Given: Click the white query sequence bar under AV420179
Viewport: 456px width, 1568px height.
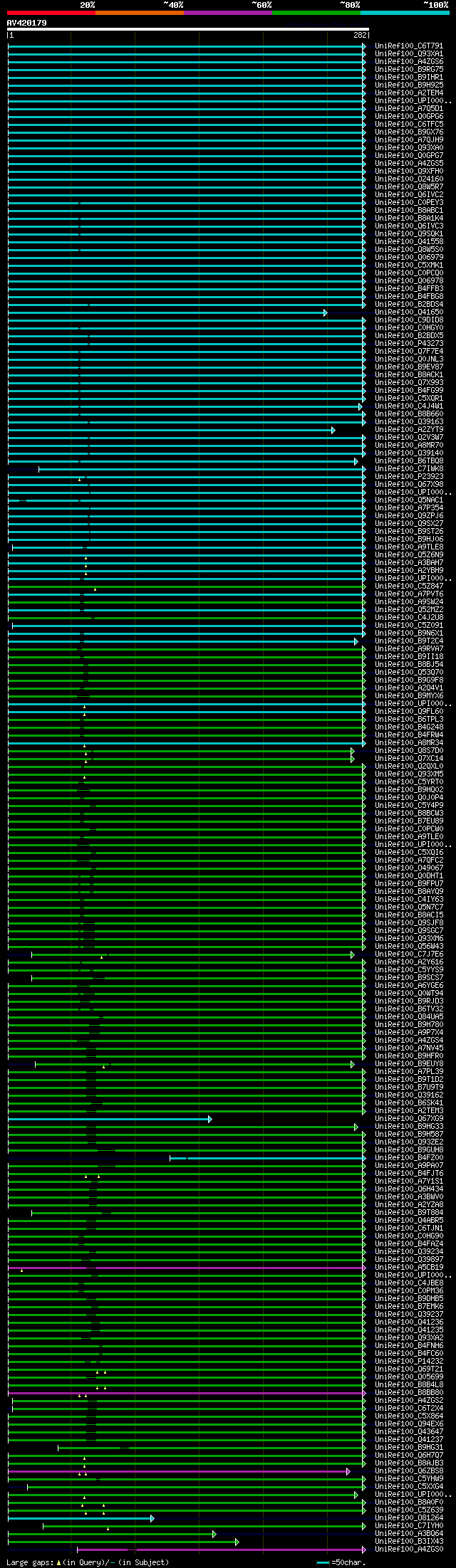Looking at the screenshot, I should (187, 29).
